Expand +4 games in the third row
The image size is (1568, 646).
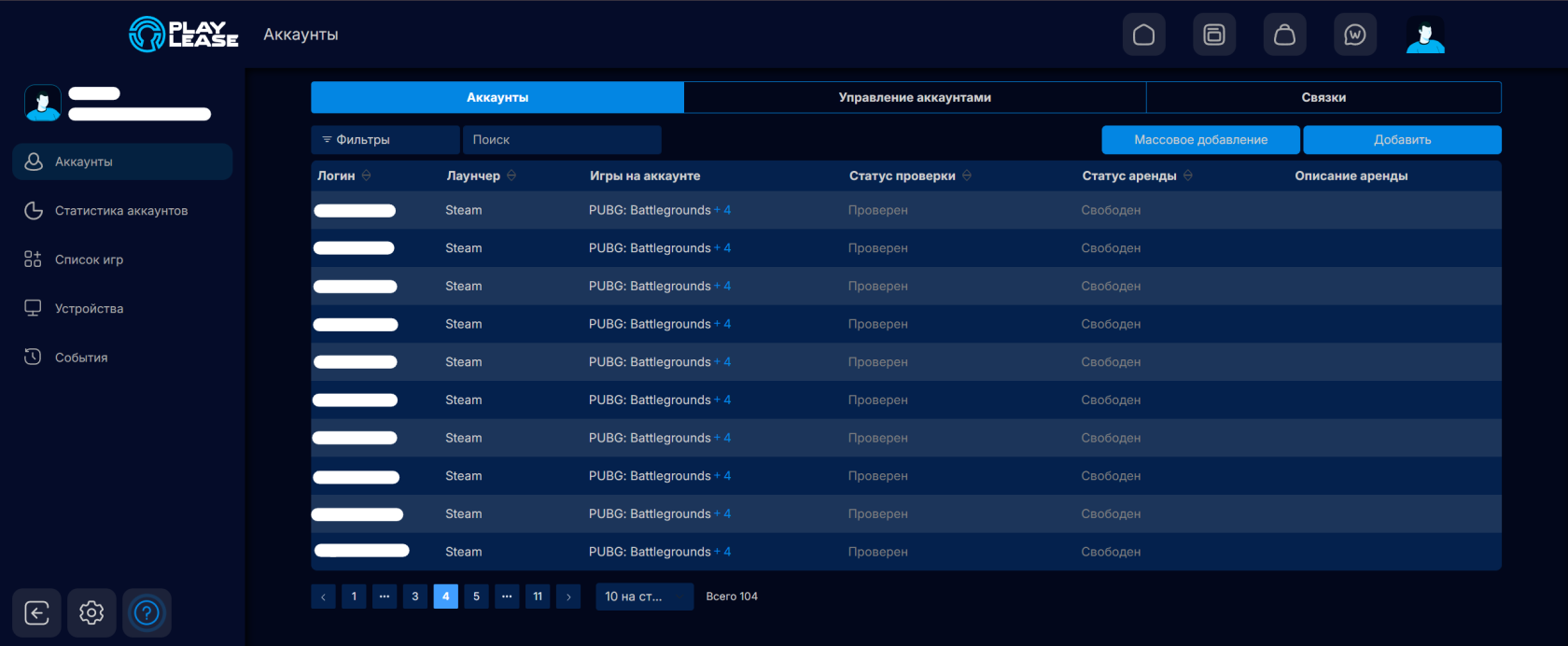coord(722,287)
